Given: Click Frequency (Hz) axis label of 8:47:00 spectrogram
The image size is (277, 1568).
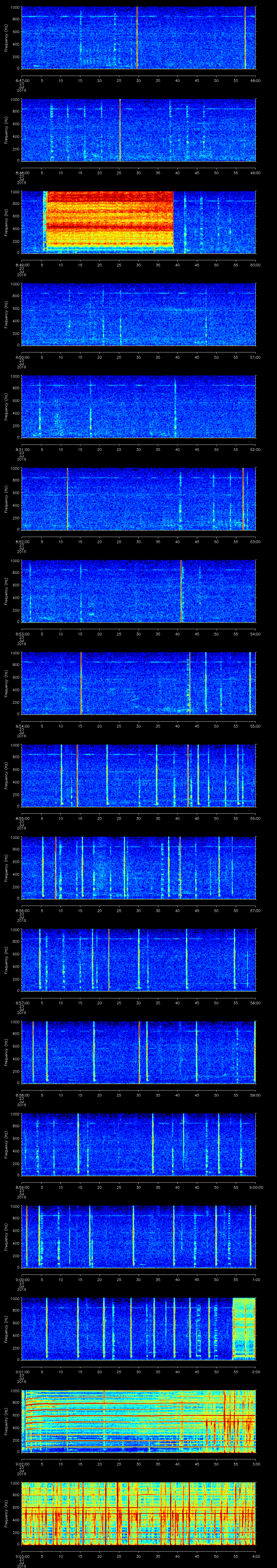Looking at the screenshot, I should 6,38.
